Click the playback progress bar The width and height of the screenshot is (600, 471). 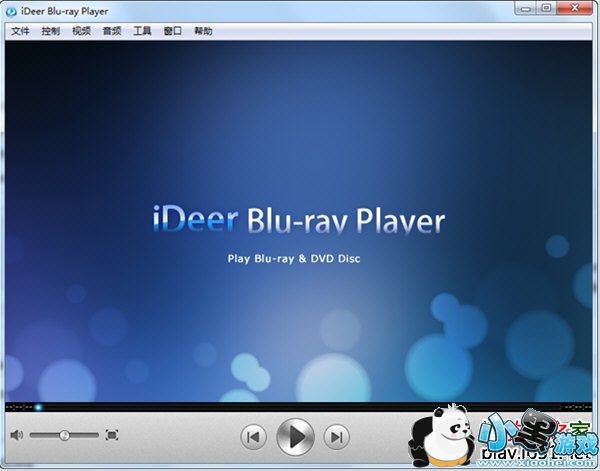(300, 407)
